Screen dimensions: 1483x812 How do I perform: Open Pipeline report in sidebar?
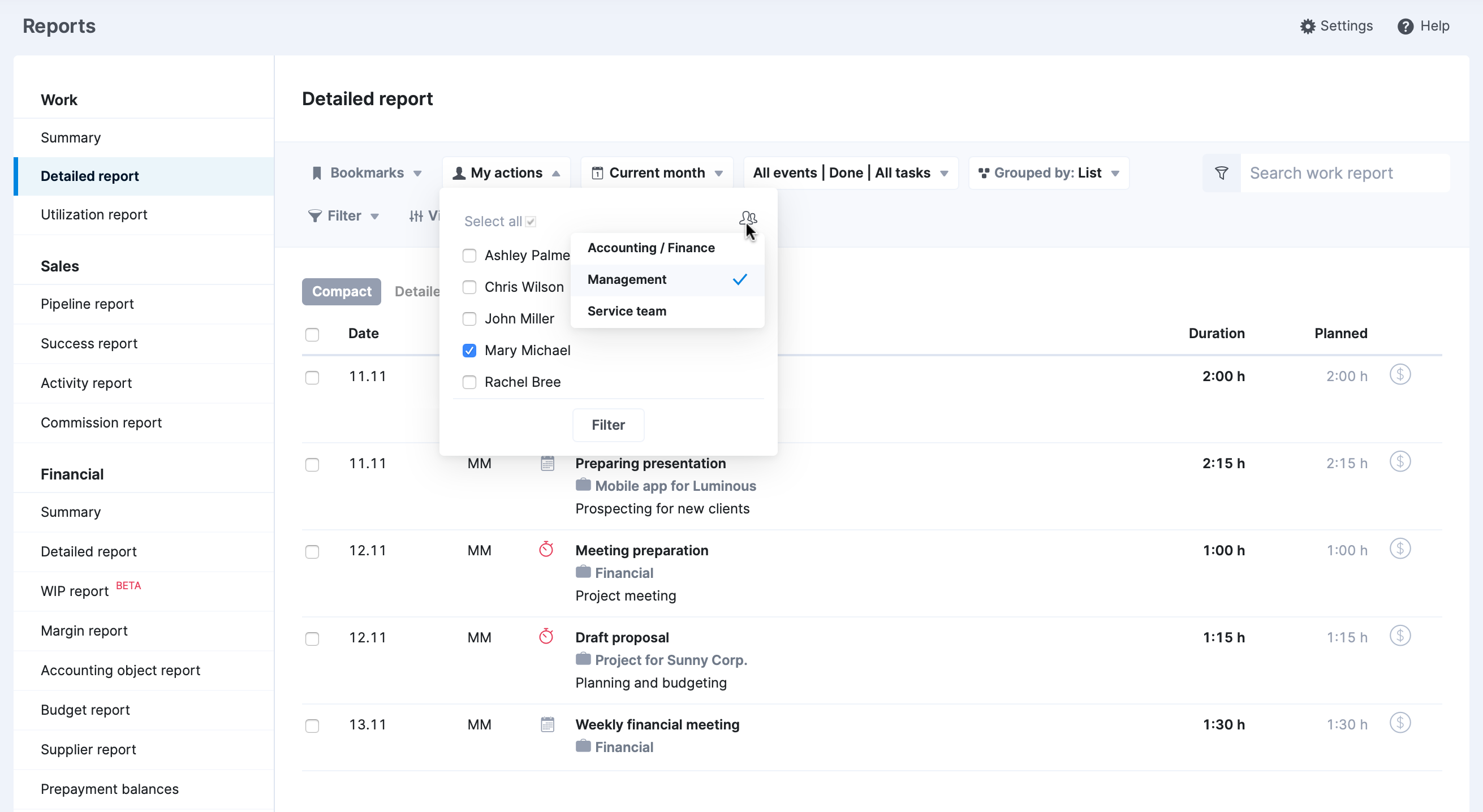[143, 304]
